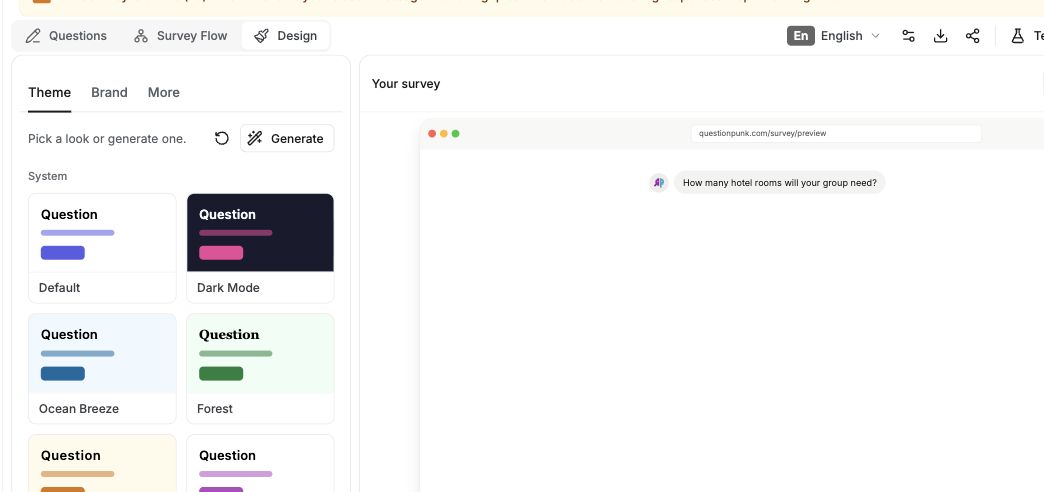Click the blue swatch in Default theme

tap(63, 253)
